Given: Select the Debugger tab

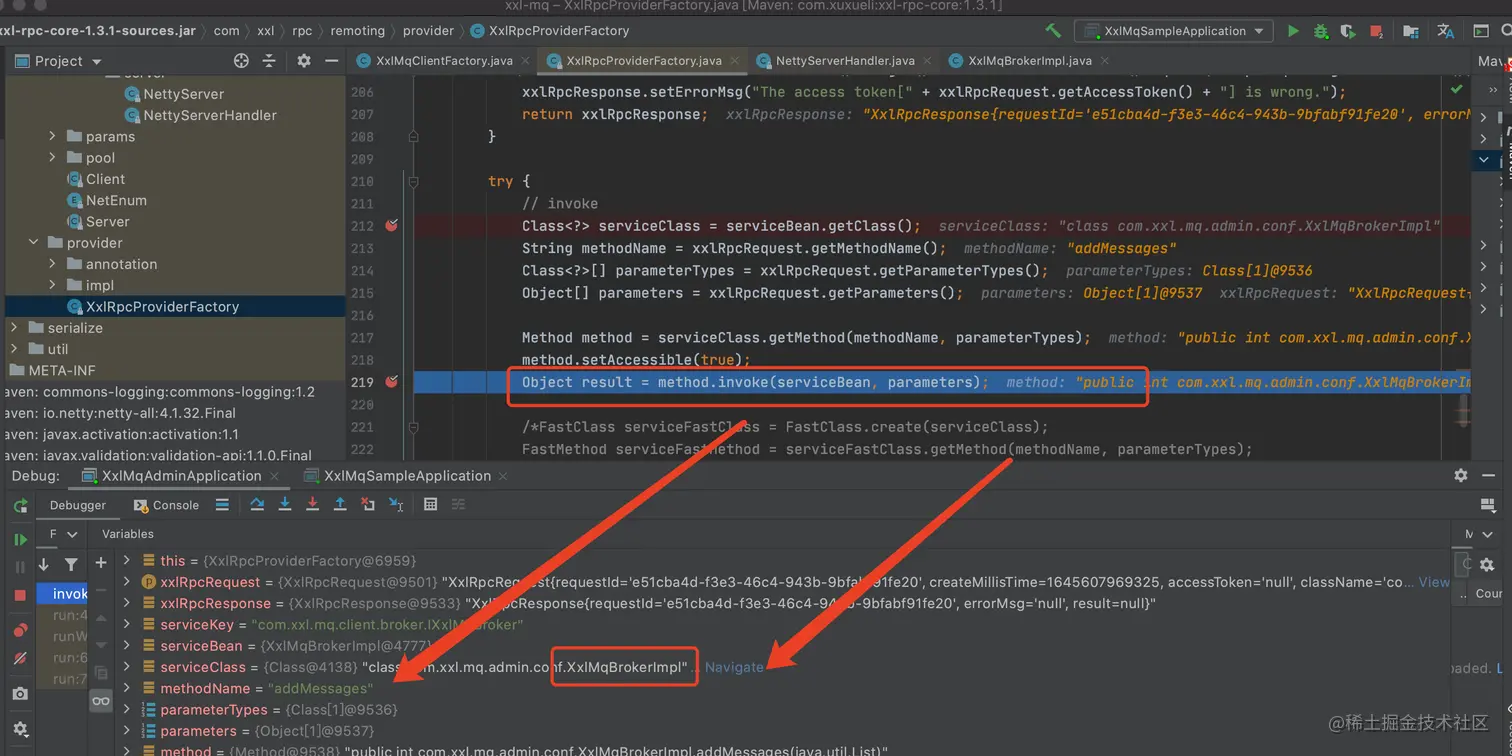Looking at the screenshot, I should pos(78,505).
